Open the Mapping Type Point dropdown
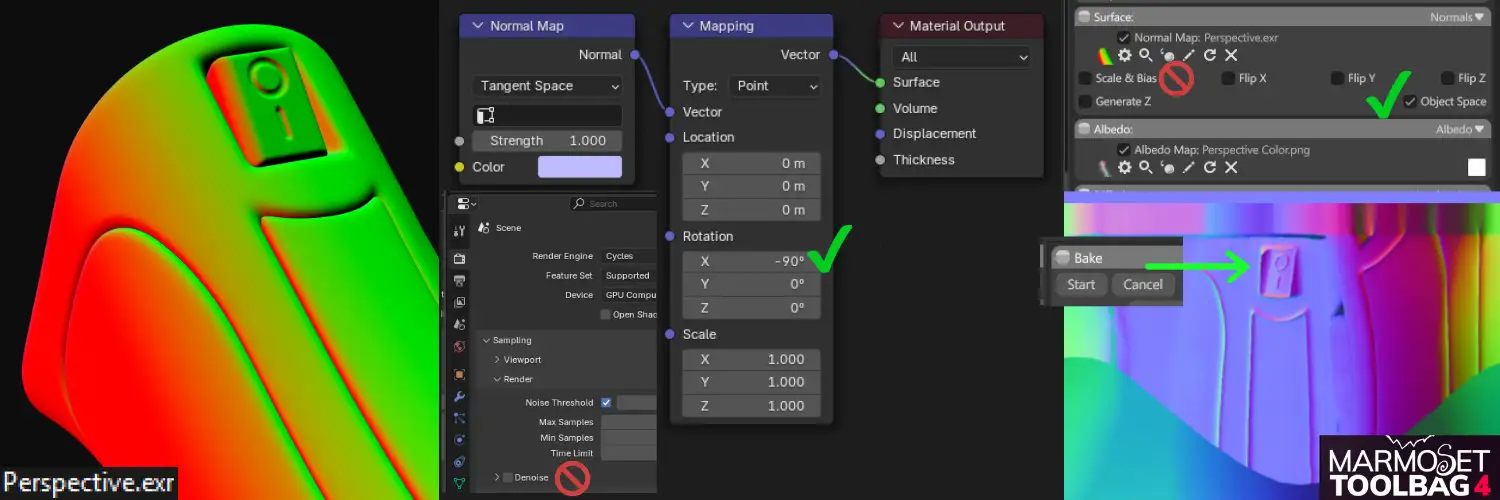Image resolution: width=1500 pixels, height=500 pixels. pos(774,86)
